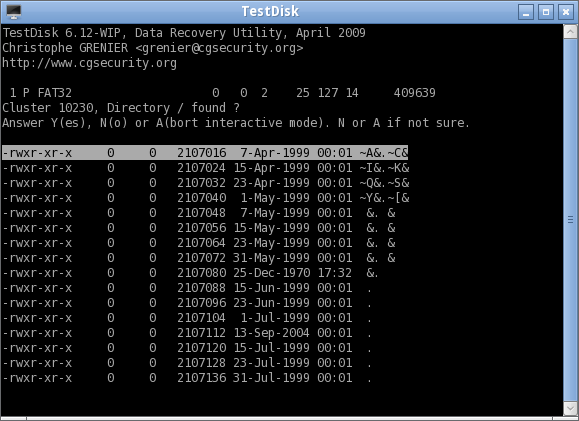Click the TestDisk window title text
579x421 pixels.
click(x=270, y=11)
